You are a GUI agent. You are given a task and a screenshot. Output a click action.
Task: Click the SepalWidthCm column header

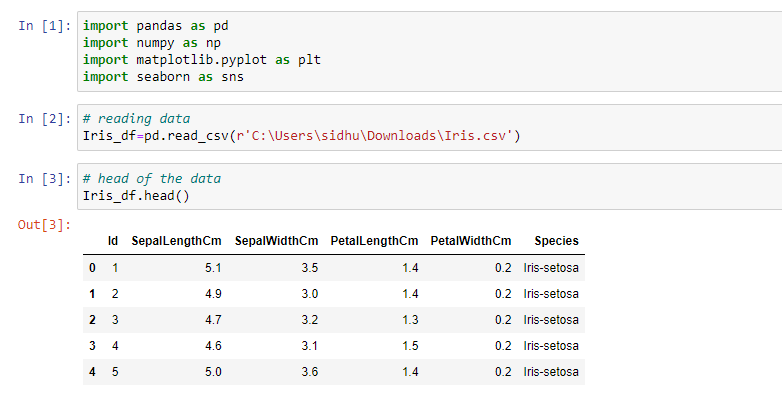(276, 241)
